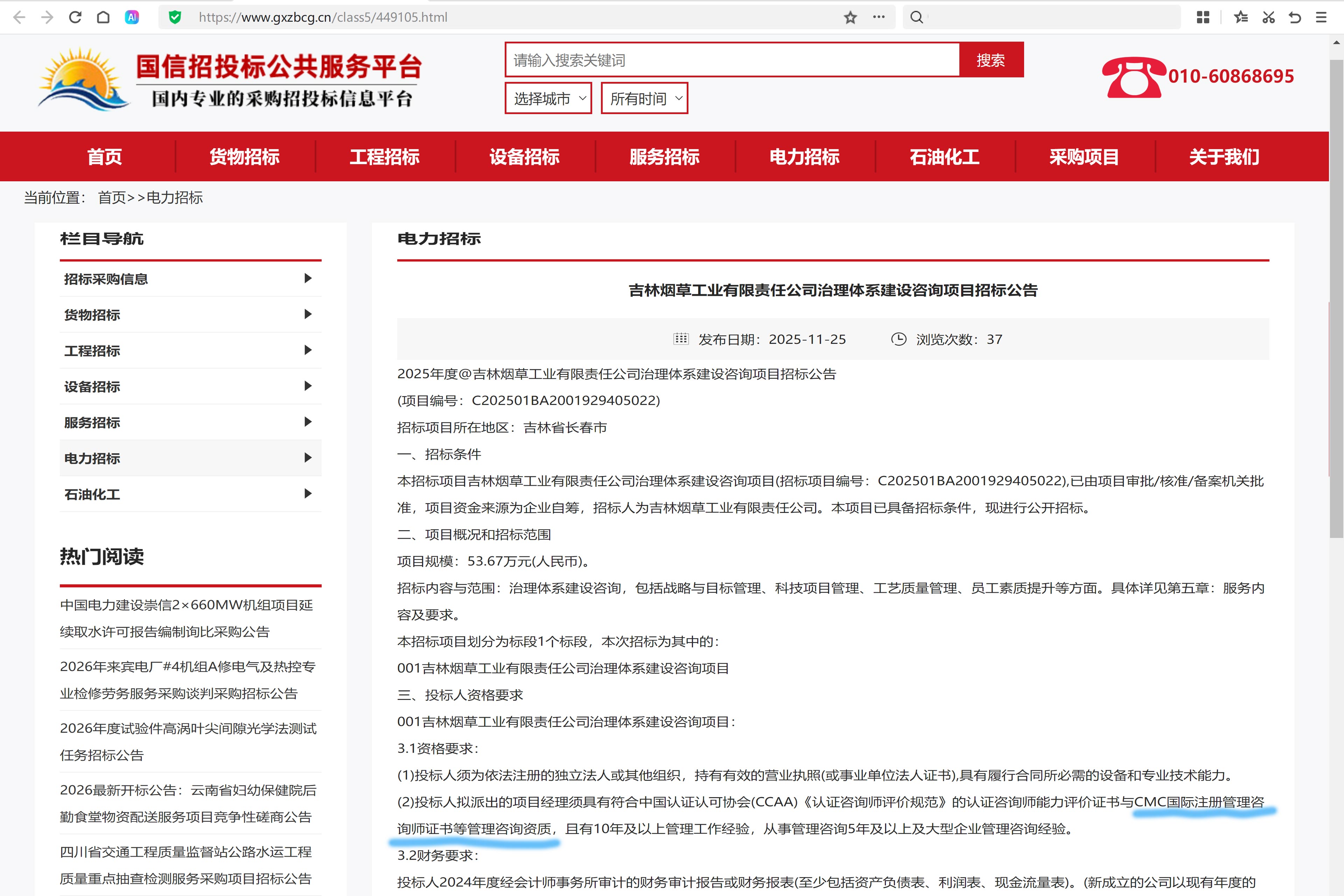Click the bookmark star in address bar
The width and height of the screenshot is (1344, 896).
[850, 17]
